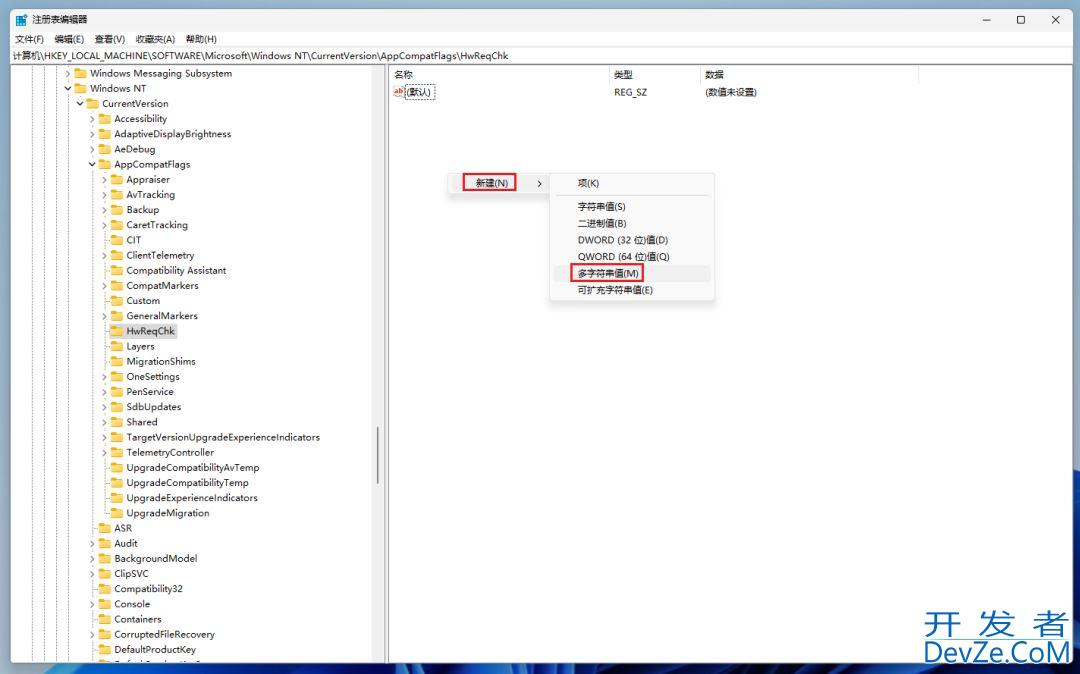Click the Containers folder icon
Image resolution: width=1080 pixels, height=674 pixels.
pos(105,619)
